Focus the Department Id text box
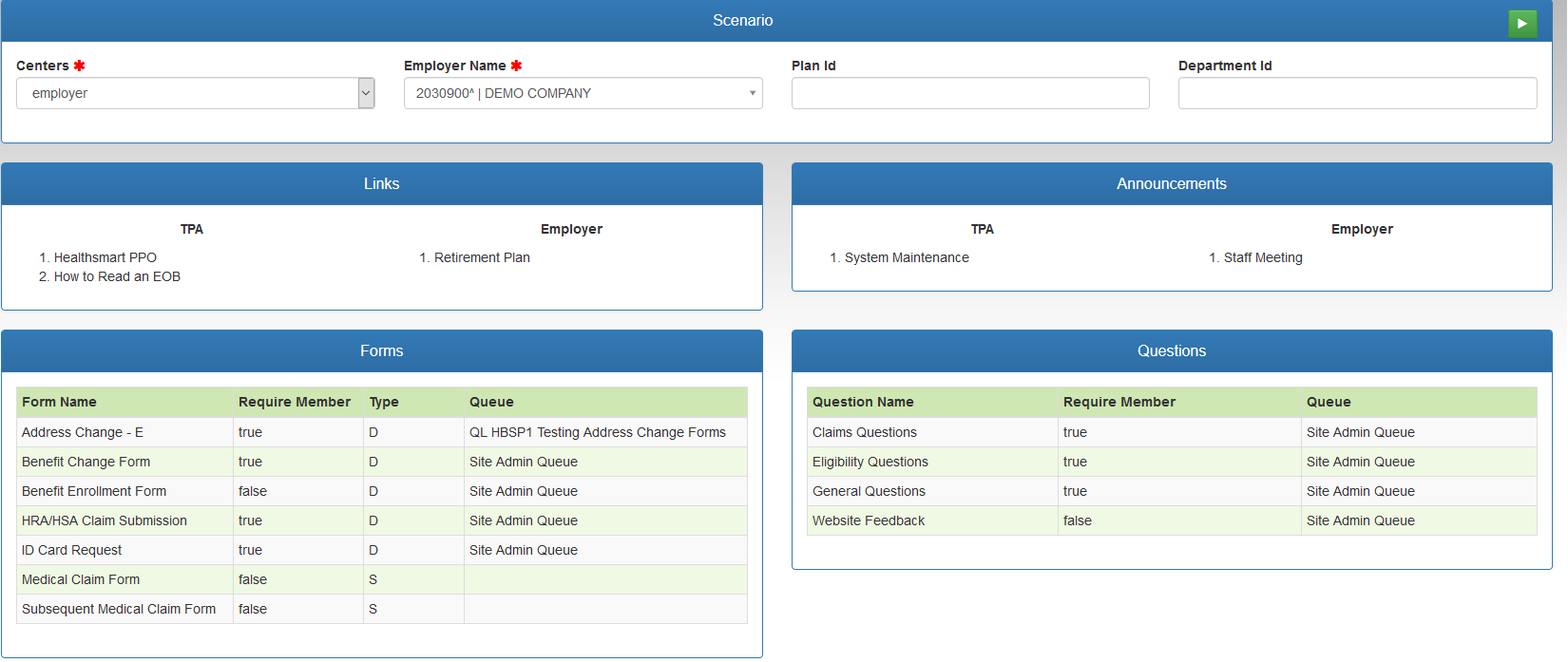 point(1357,93)
